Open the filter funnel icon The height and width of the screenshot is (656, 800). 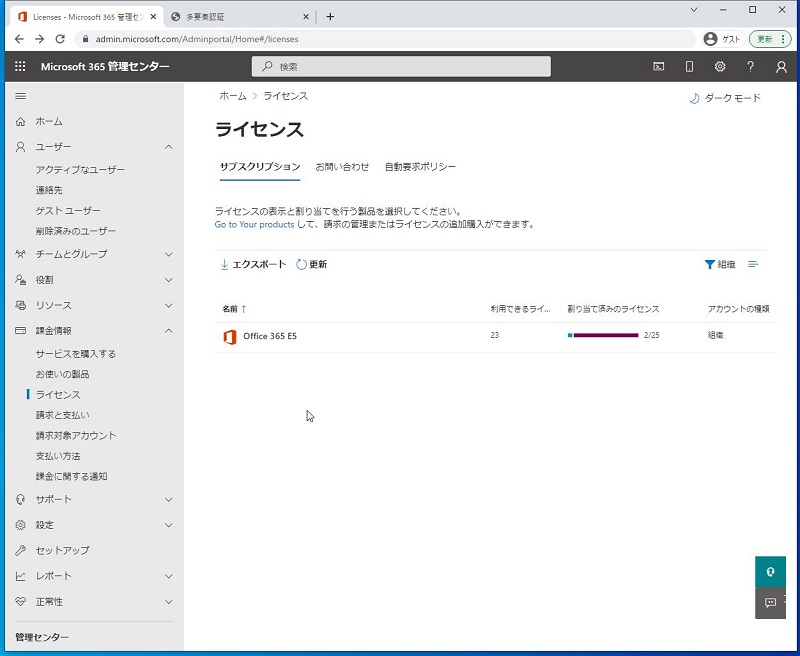tap(709, 264)
